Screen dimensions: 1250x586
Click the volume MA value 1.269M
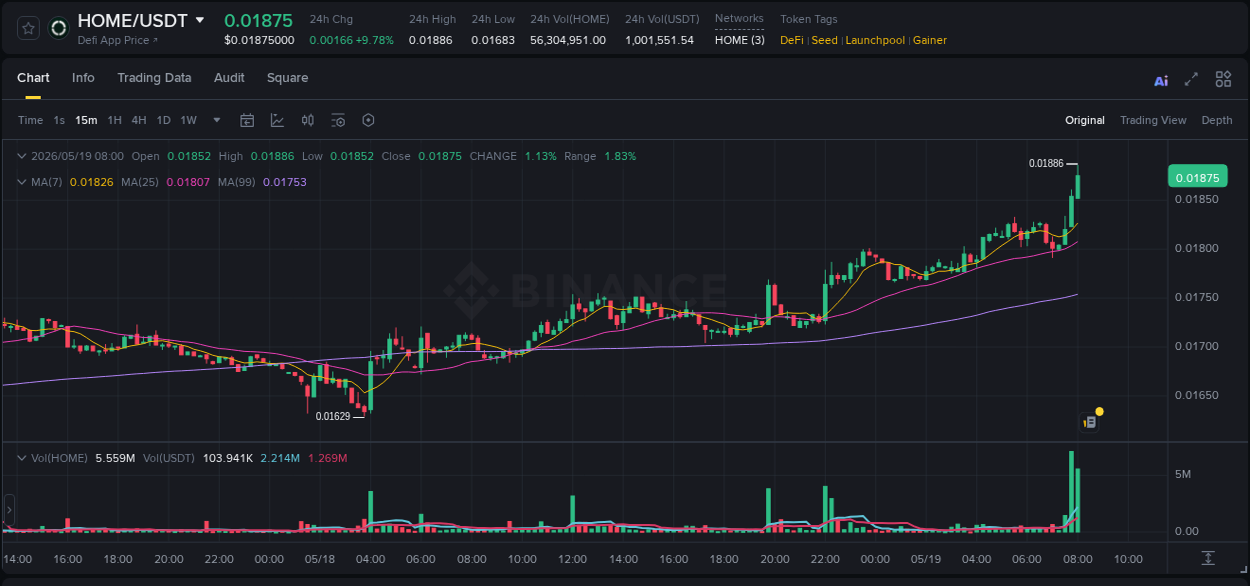[327, 458]
